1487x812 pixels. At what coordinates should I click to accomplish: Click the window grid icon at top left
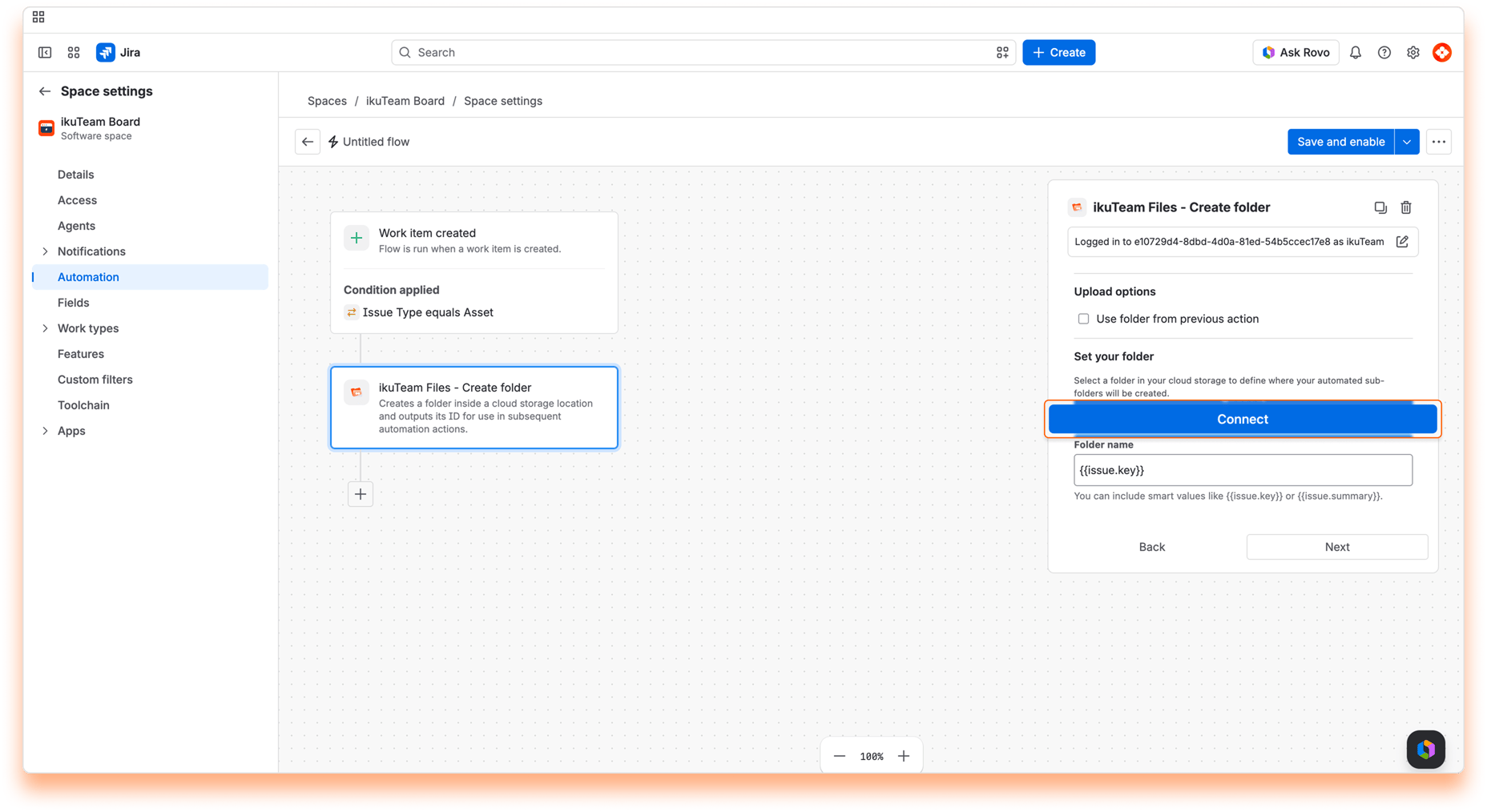(x=38, y=17)
